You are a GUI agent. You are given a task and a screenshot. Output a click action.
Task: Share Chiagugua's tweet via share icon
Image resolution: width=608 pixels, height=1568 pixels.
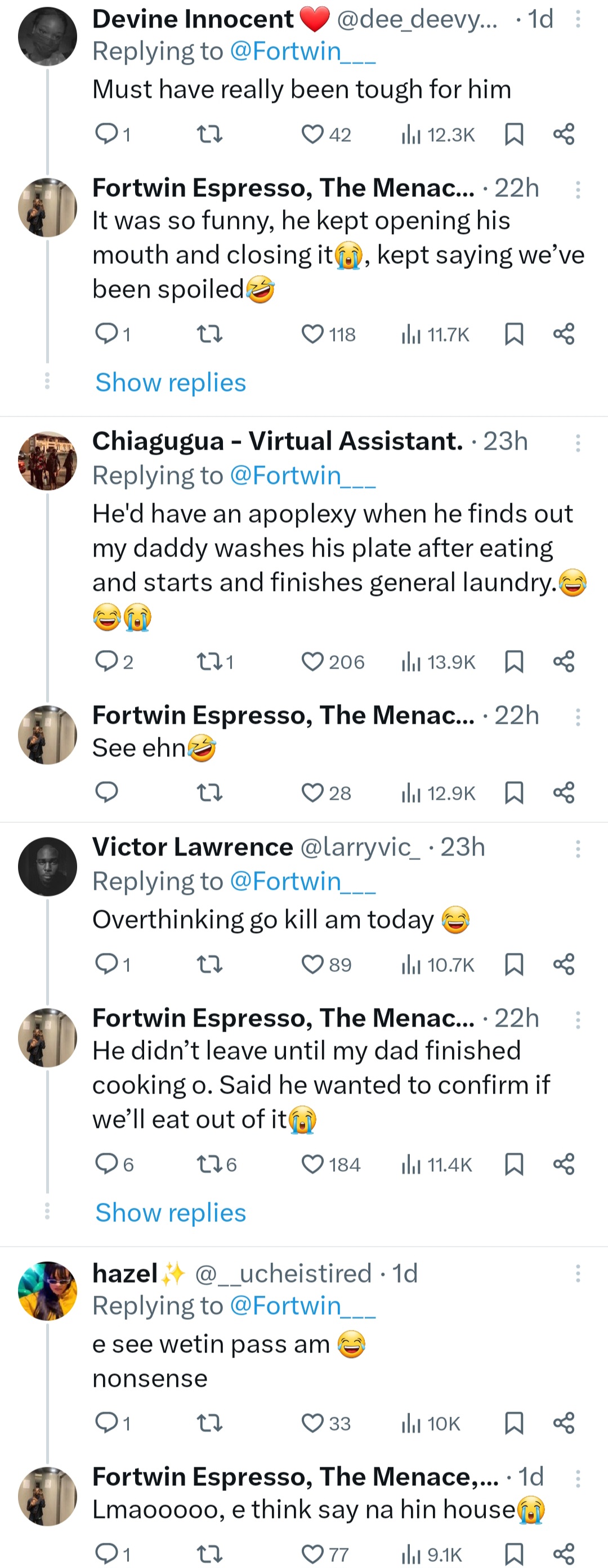(564, 661)
